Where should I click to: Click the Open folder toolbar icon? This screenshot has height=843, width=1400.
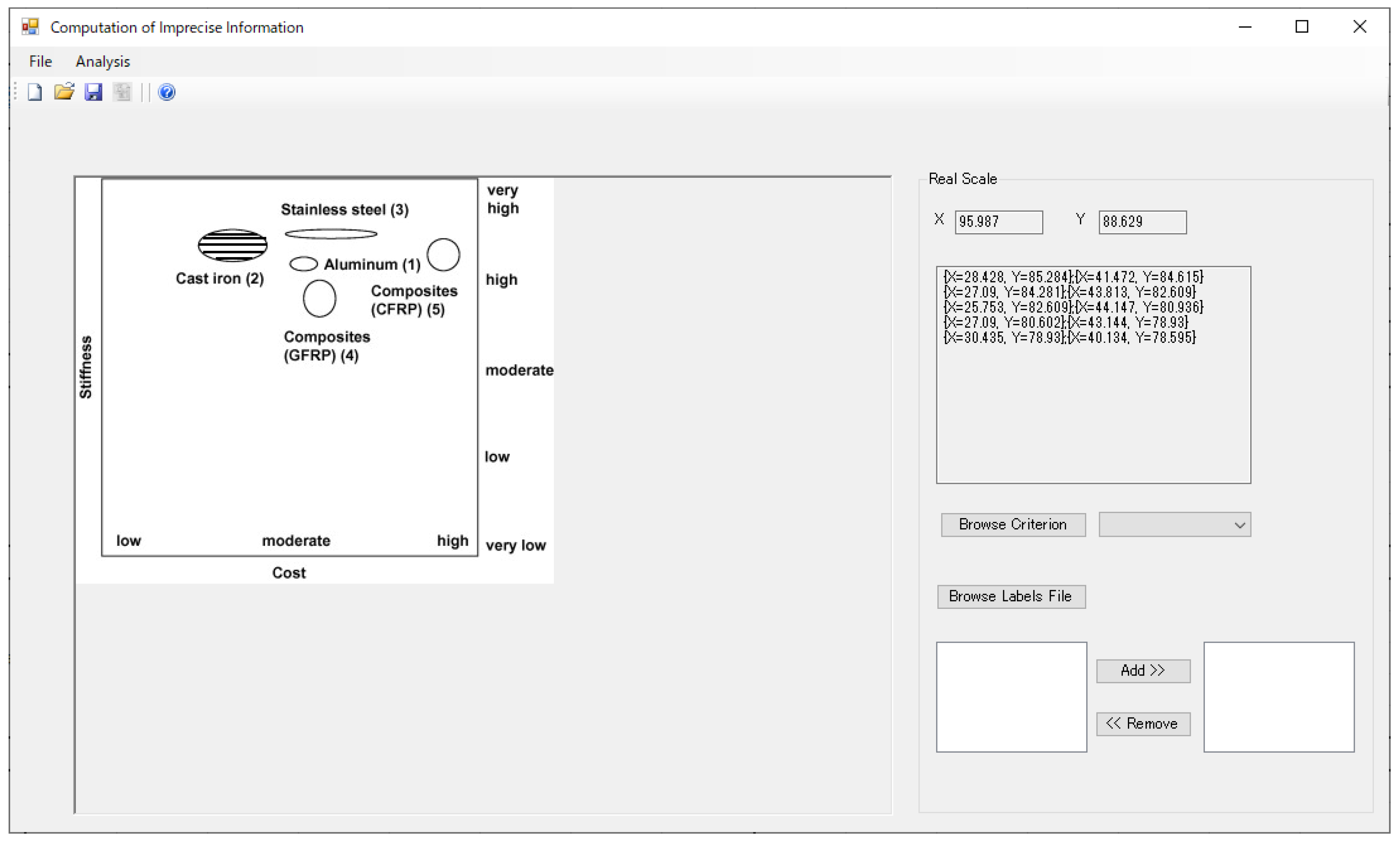click(x=64, y=92)
